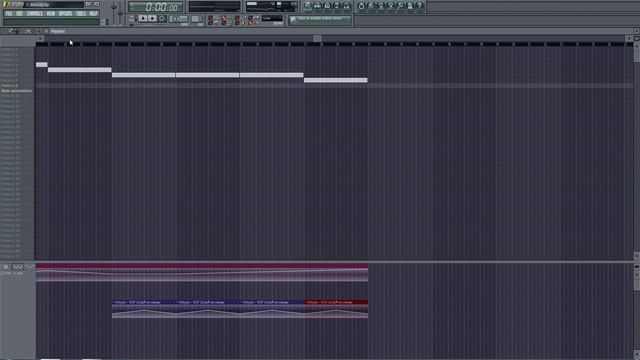This screenshot has width=640, height=360.
Task: Click the vertical scrollbar down arrow
Action: pyautogui.click(x=636, y=256)
